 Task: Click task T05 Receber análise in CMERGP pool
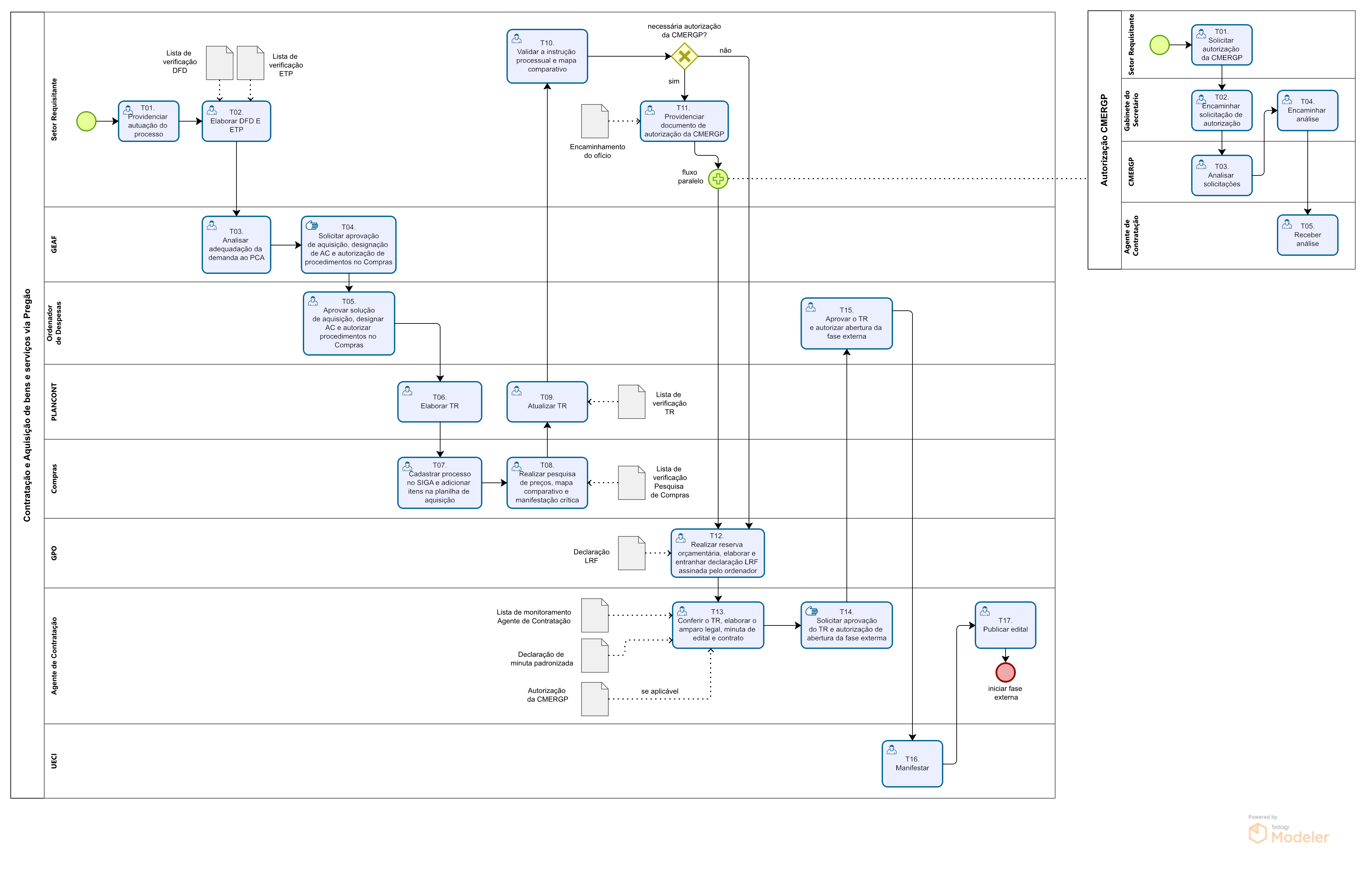1307,235
